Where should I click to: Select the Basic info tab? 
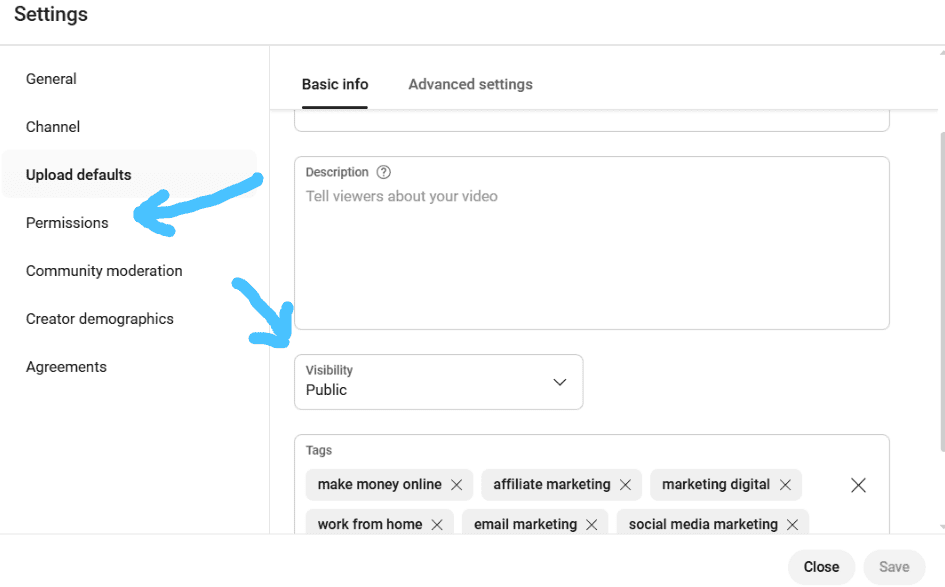(334, 84)
